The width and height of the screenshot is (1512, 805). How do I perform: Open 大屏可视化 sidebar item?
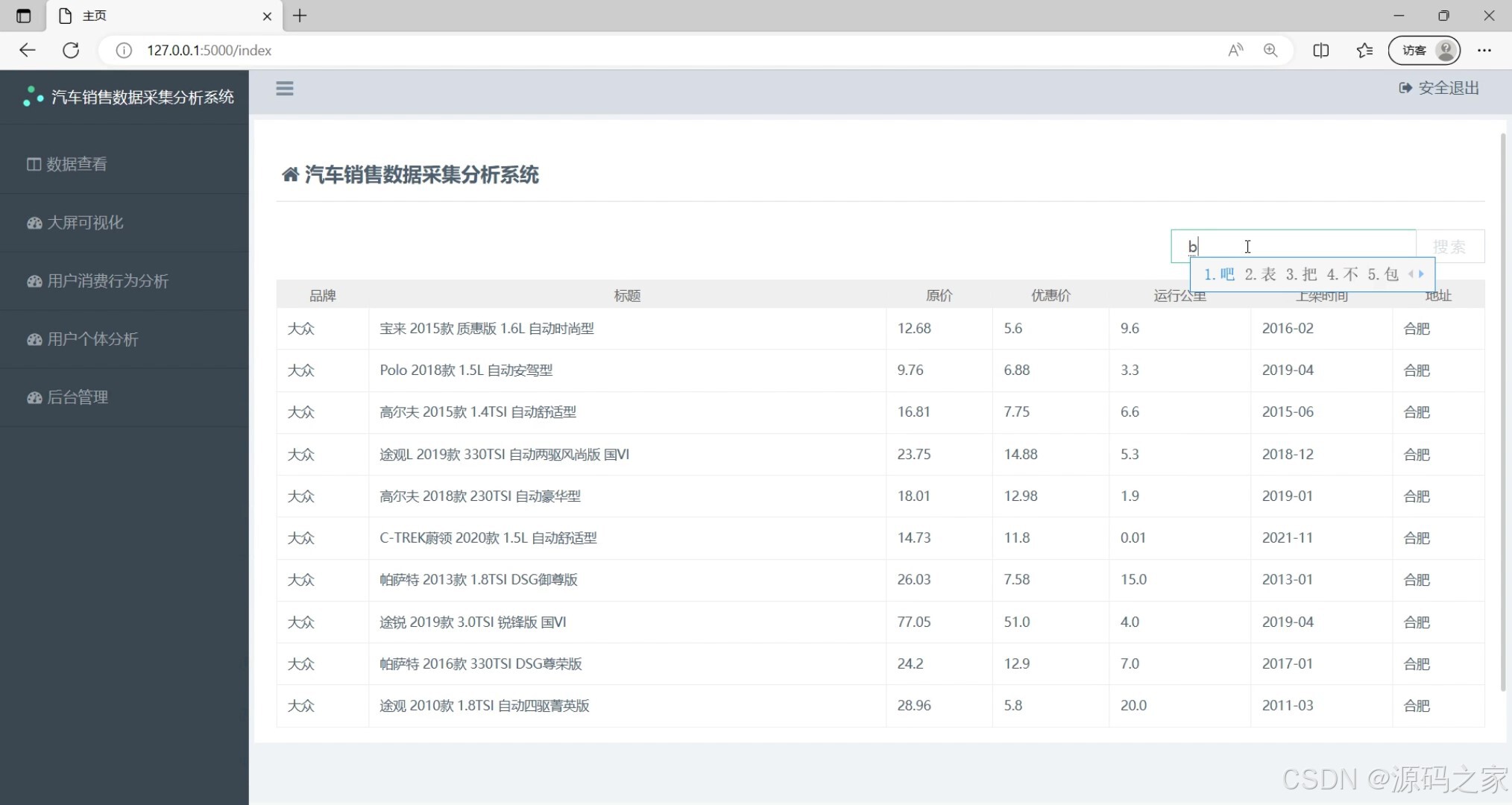pos(84,222)
